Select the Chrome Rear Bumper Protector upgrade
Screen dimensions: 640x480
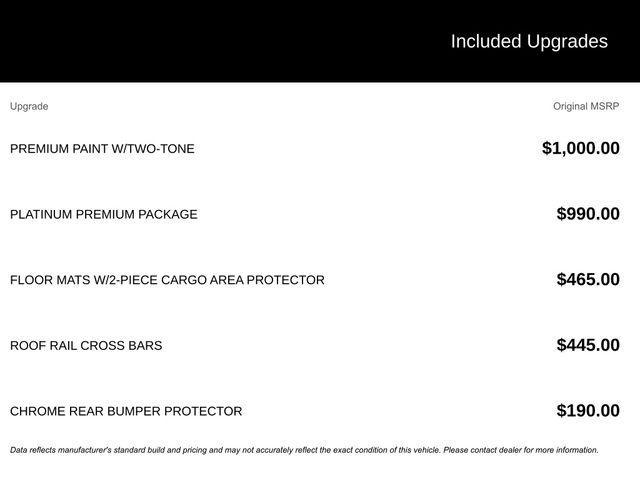tap(126, 411)
